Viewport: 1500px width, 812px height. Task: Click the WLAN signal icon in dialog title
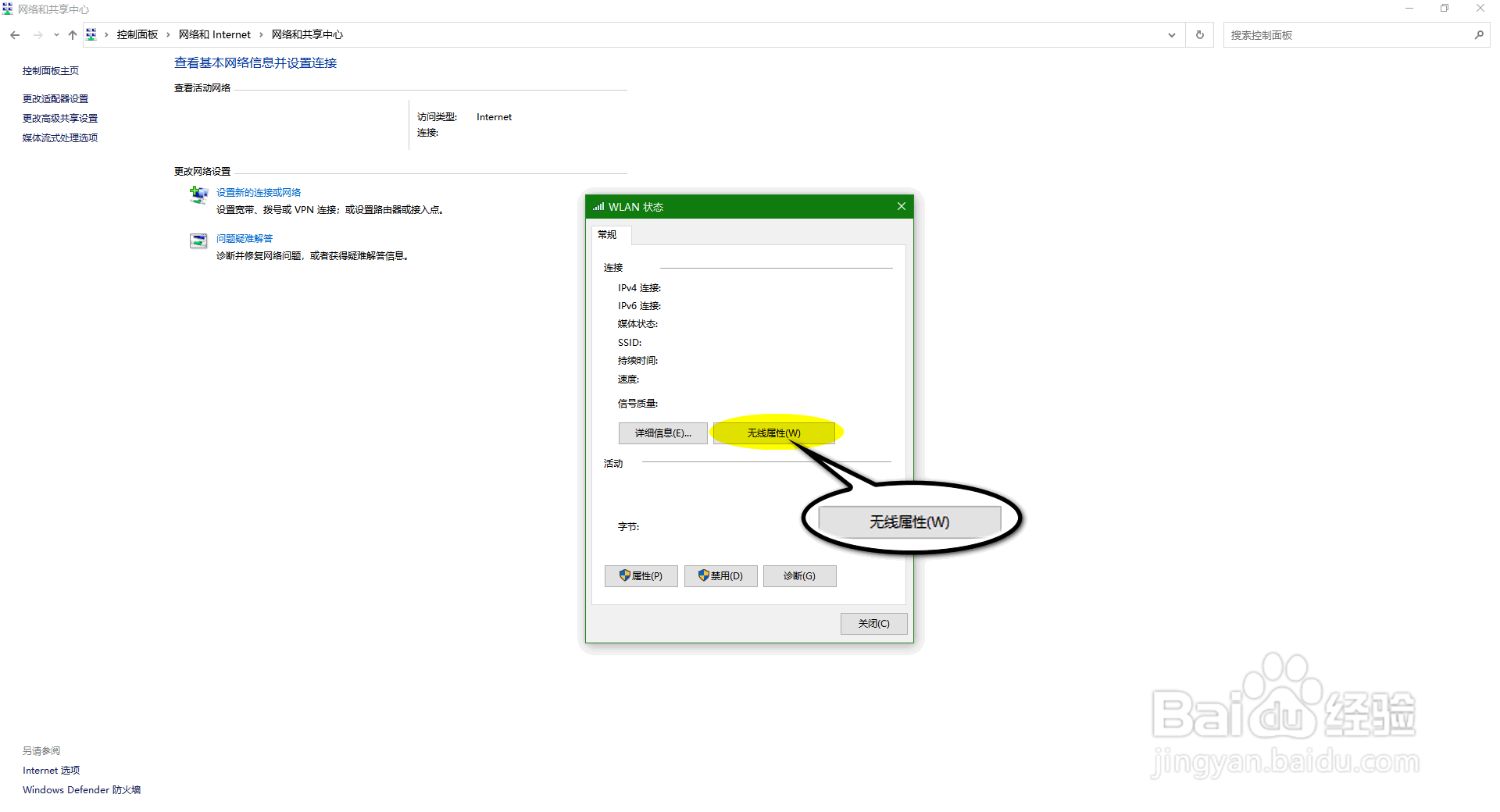[x=598, y=207]
